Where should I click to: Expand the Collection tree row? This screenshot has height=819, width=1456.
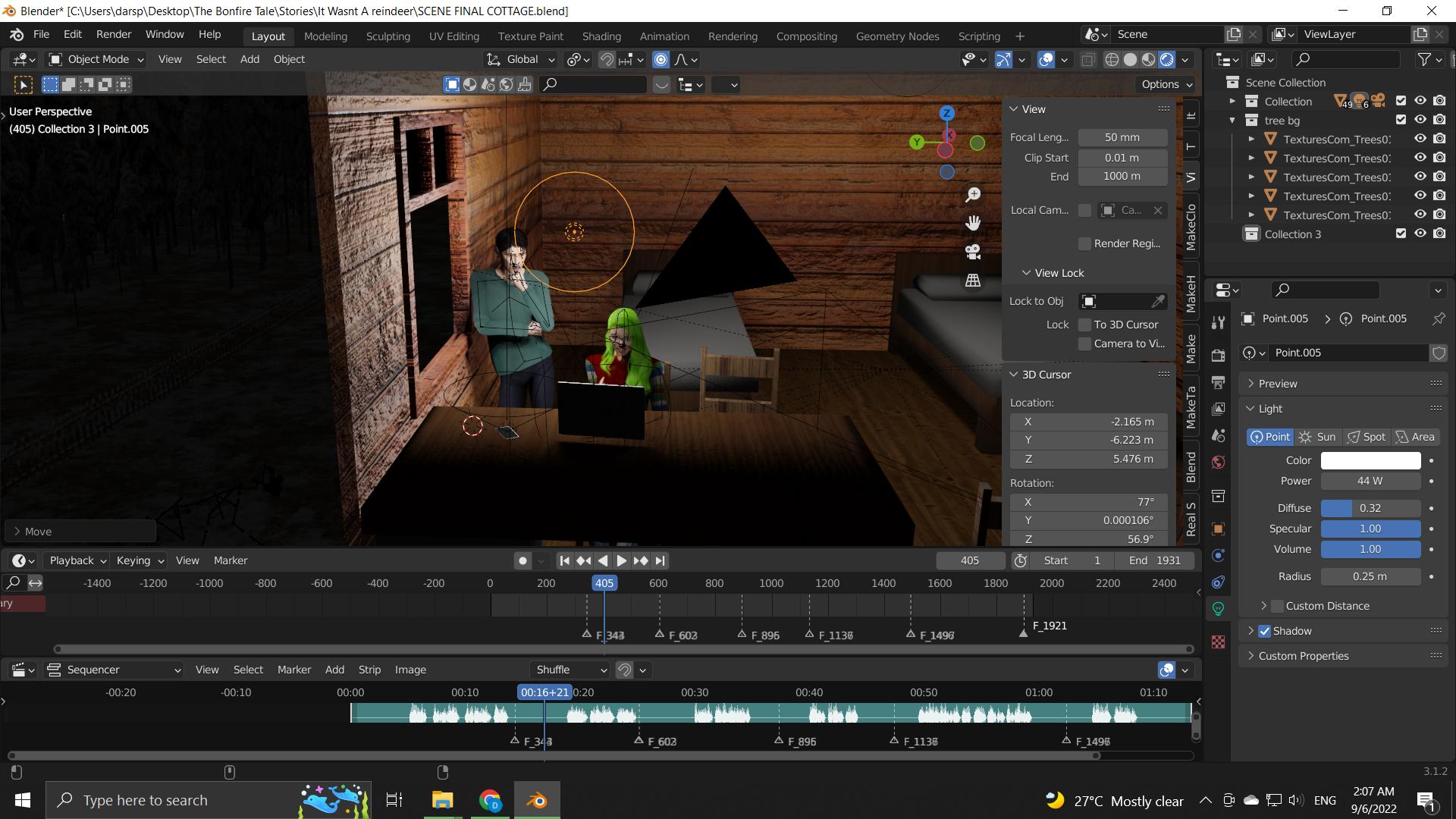pyautogui.click(x=1232, y=102)
